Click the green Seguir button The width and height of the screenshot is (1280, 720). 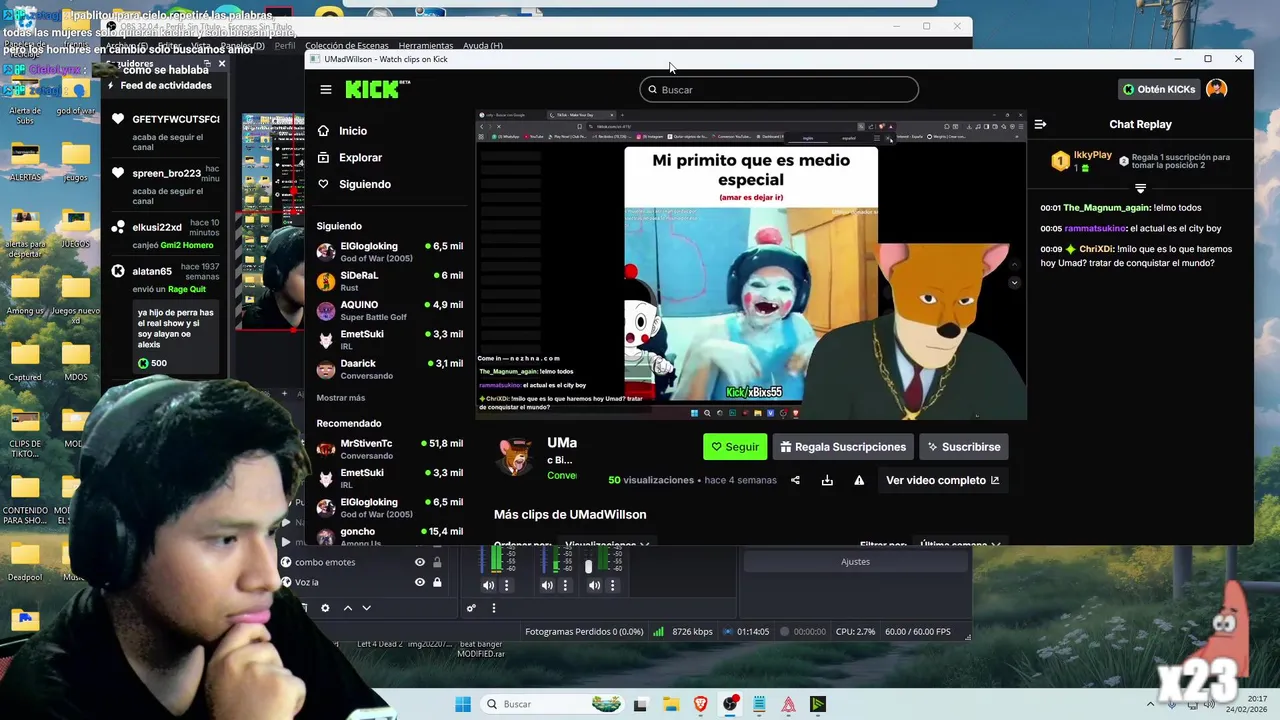tap(735, 447)
